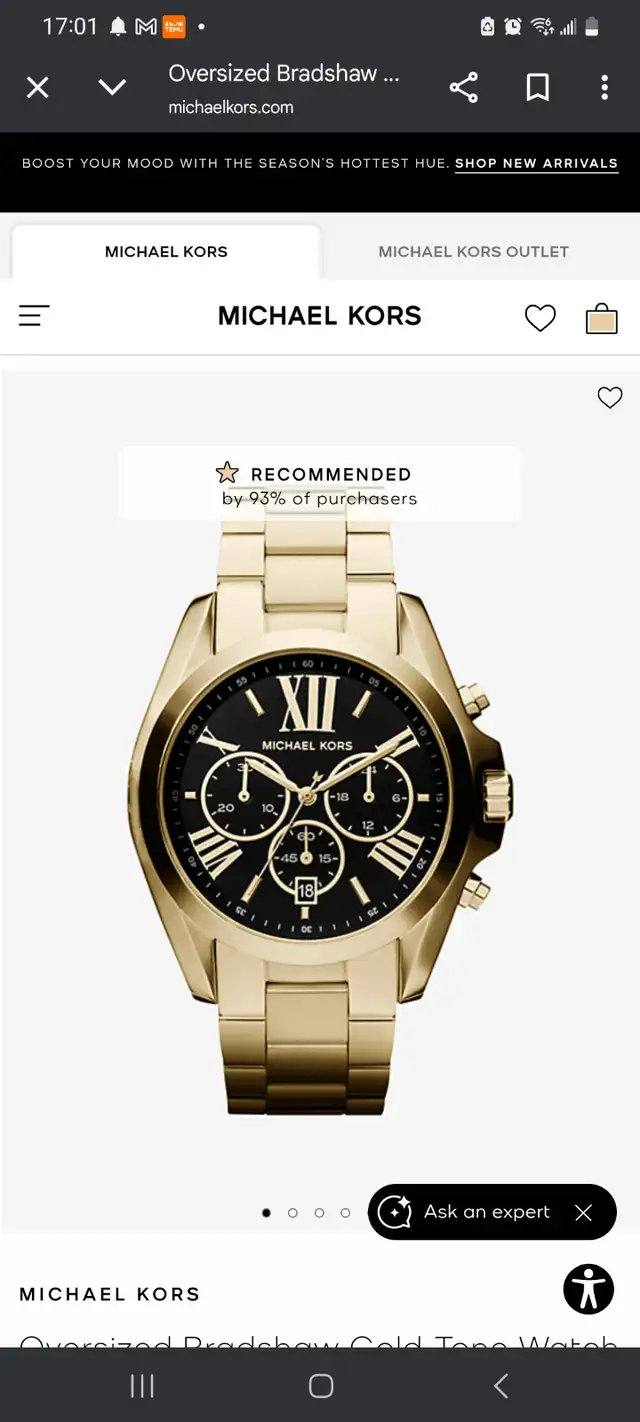Select the Michael Kors tab
This screenshot has width=640, height=1422.
click(x=166, y=252)
